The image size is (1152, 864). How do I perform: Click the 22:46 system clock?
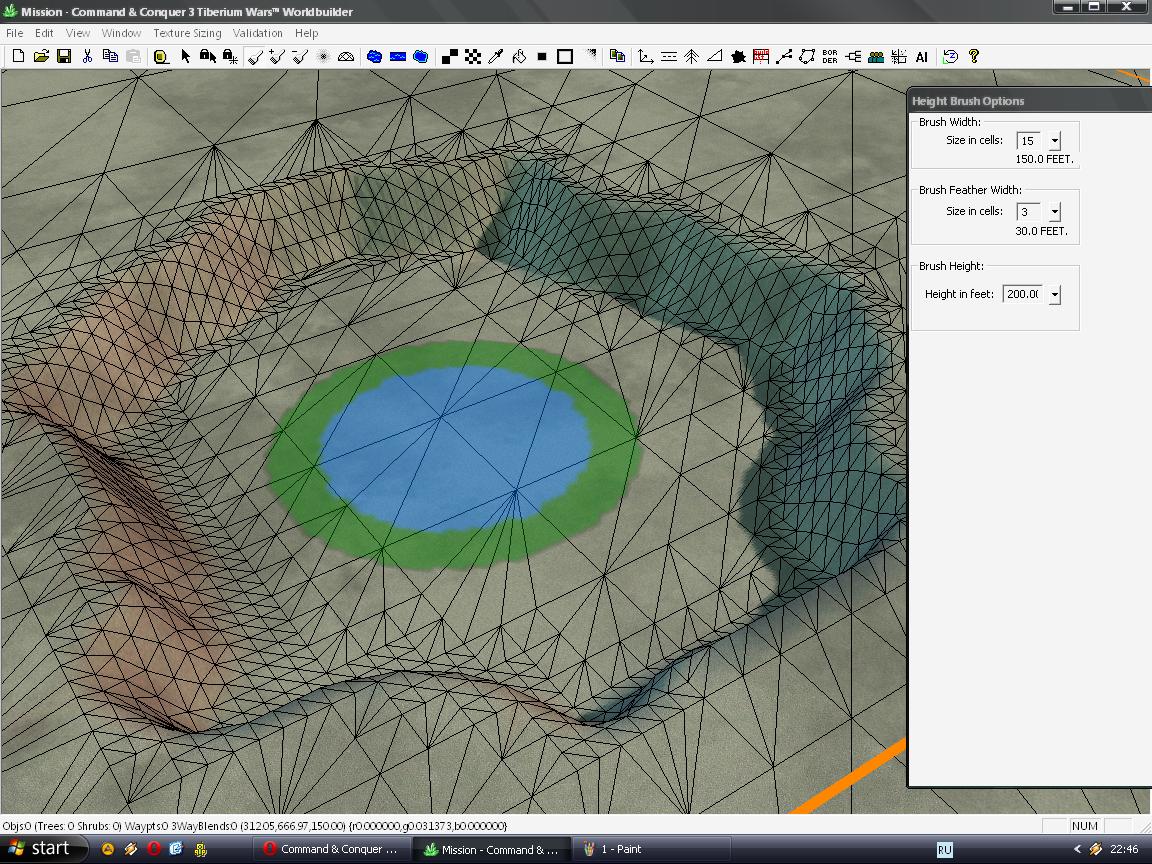pyautogui.click(x=1124, y=849)
